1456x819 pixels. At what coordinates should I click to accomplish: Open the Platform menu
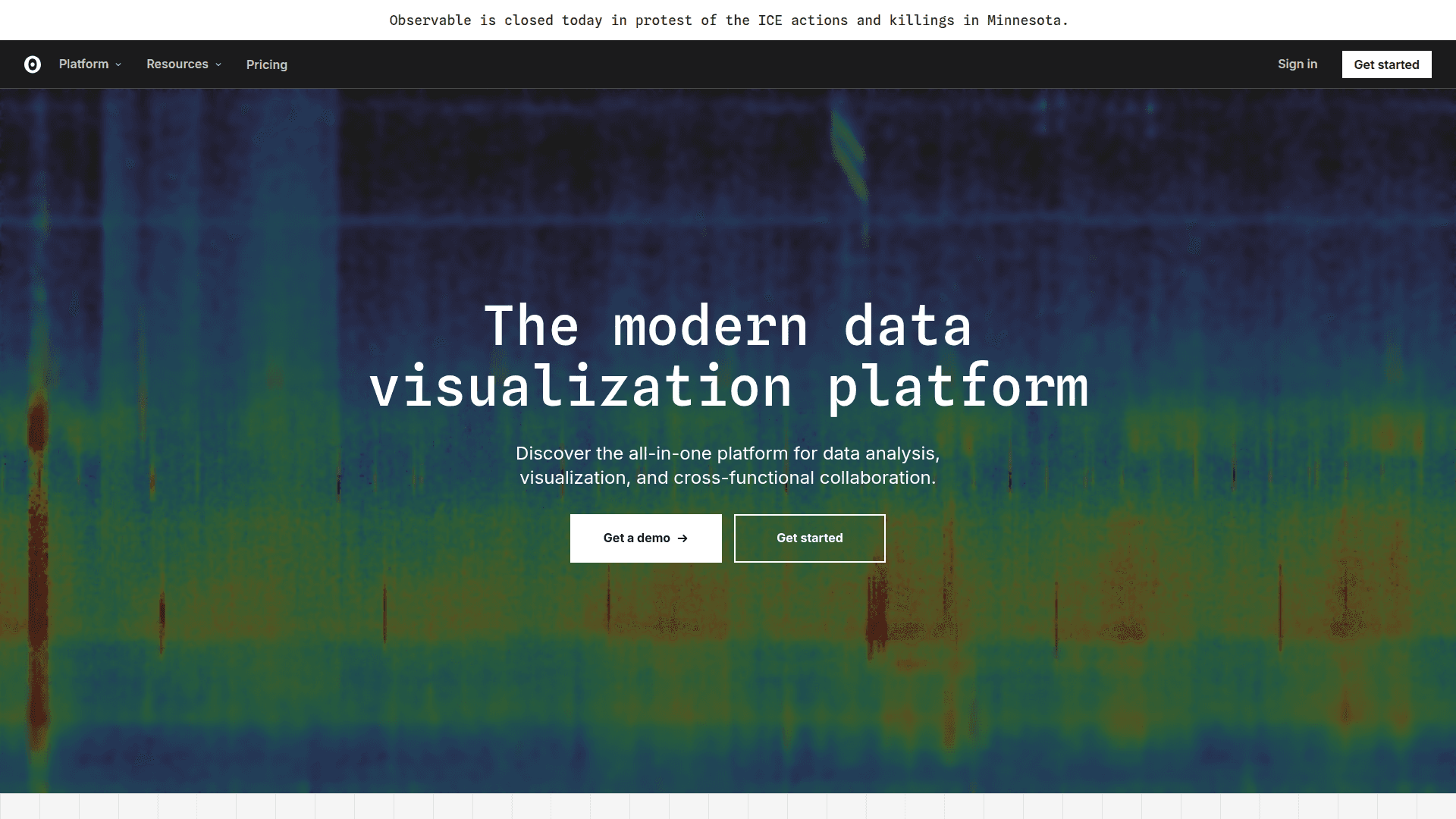[83, 64]
